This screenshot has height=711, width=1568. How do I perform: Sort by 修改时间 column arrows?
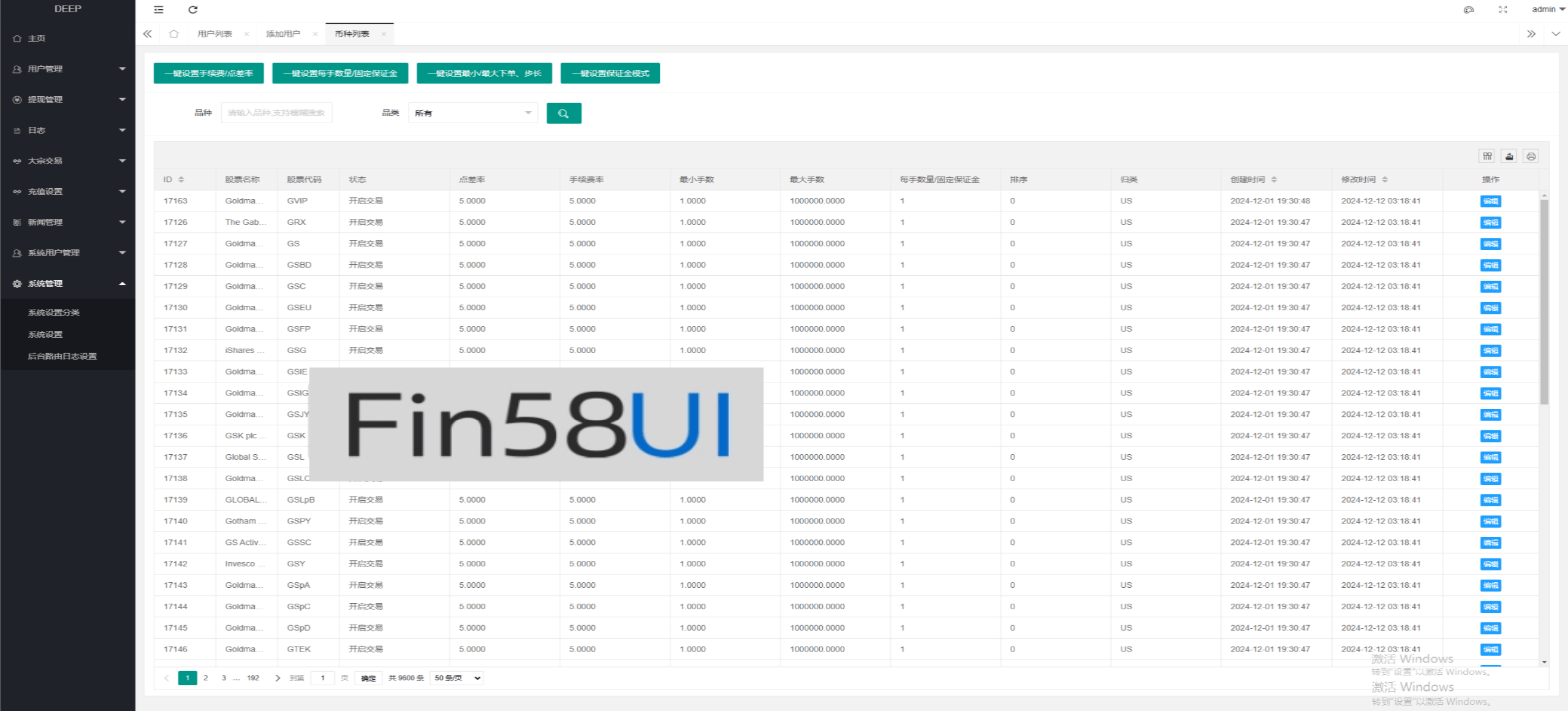[1385, 180]
